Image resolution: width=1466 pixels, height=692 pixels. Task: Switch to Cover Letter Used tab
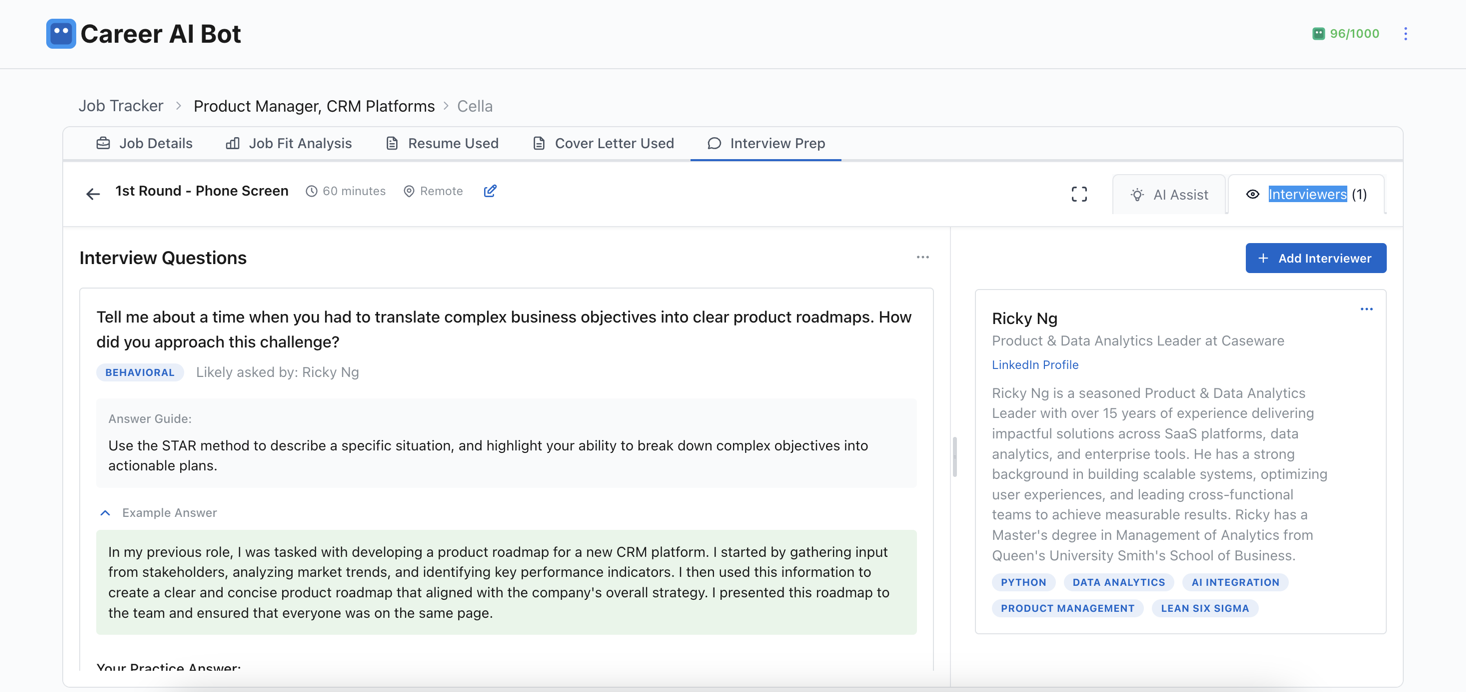[x=603, y=143]
